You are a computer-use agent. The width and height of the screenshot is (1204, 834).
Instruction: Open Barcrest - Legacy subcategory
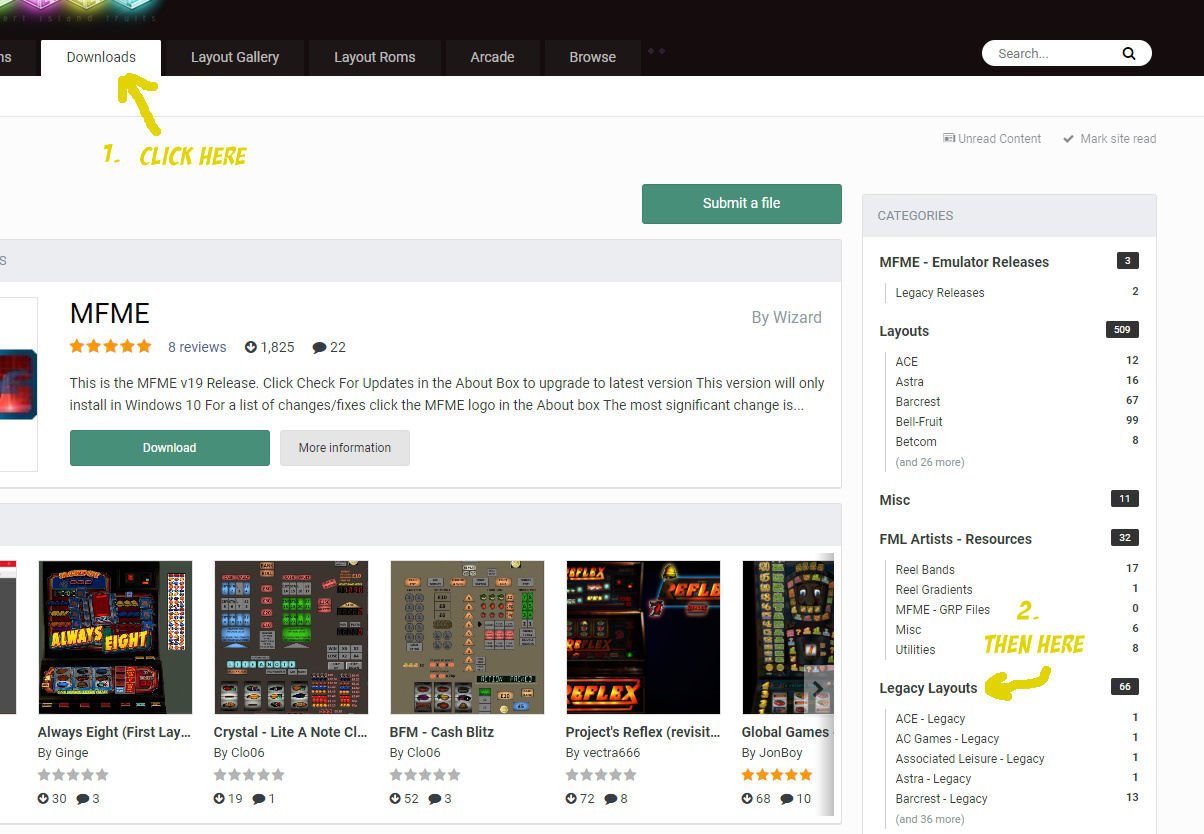point(941,799)
